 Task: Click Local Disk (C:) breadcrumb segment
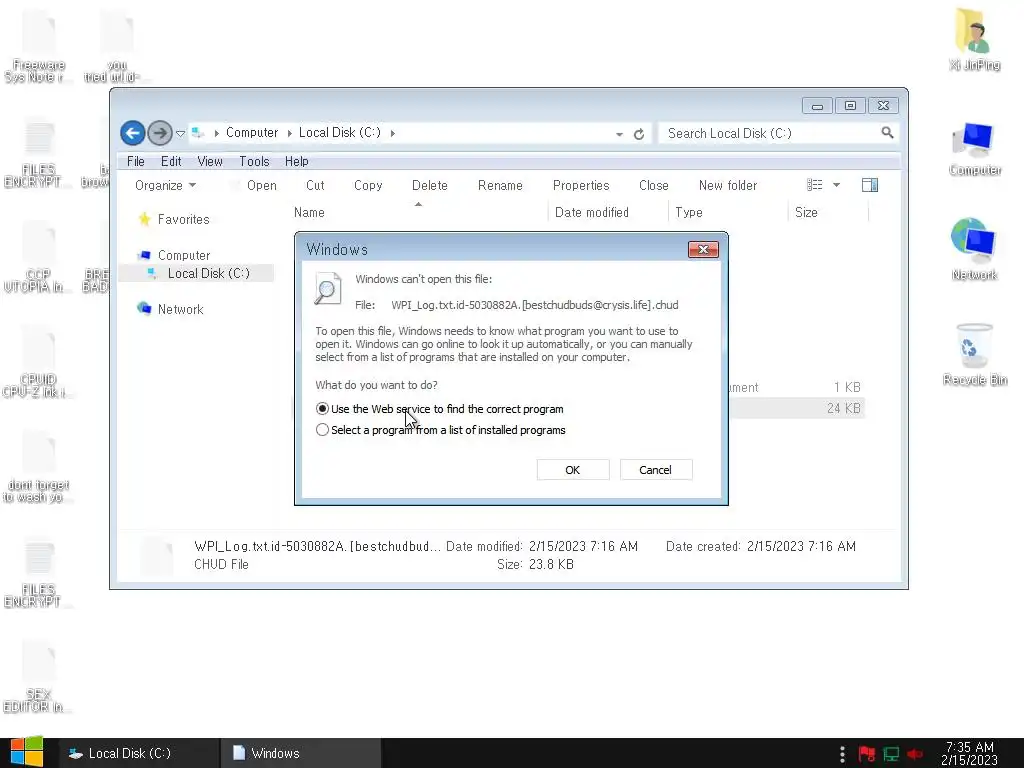coord(340,133)
